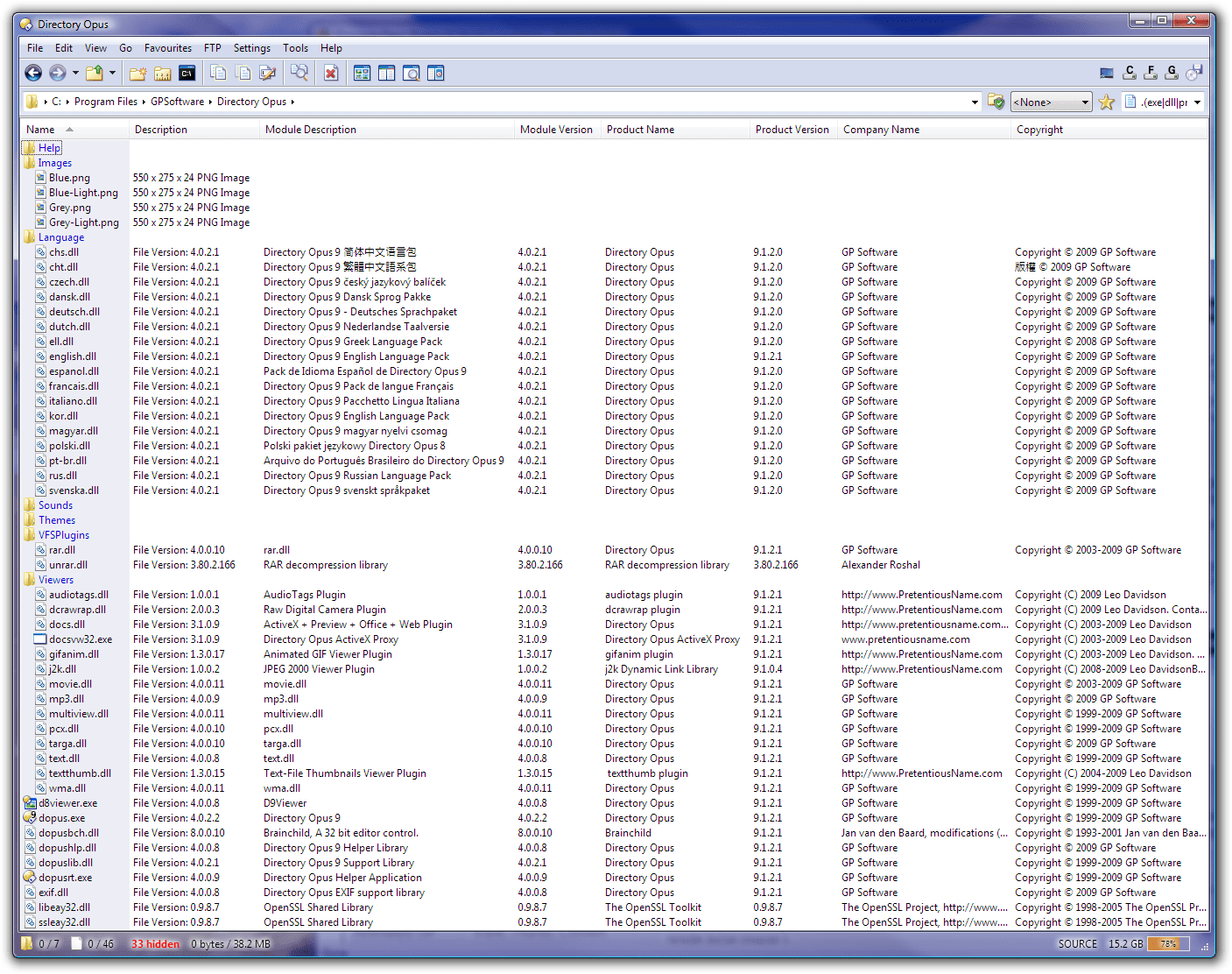This screenshot has height=974, width=1232.
Task: Open the FTP menu
Action: pos(212,48)
